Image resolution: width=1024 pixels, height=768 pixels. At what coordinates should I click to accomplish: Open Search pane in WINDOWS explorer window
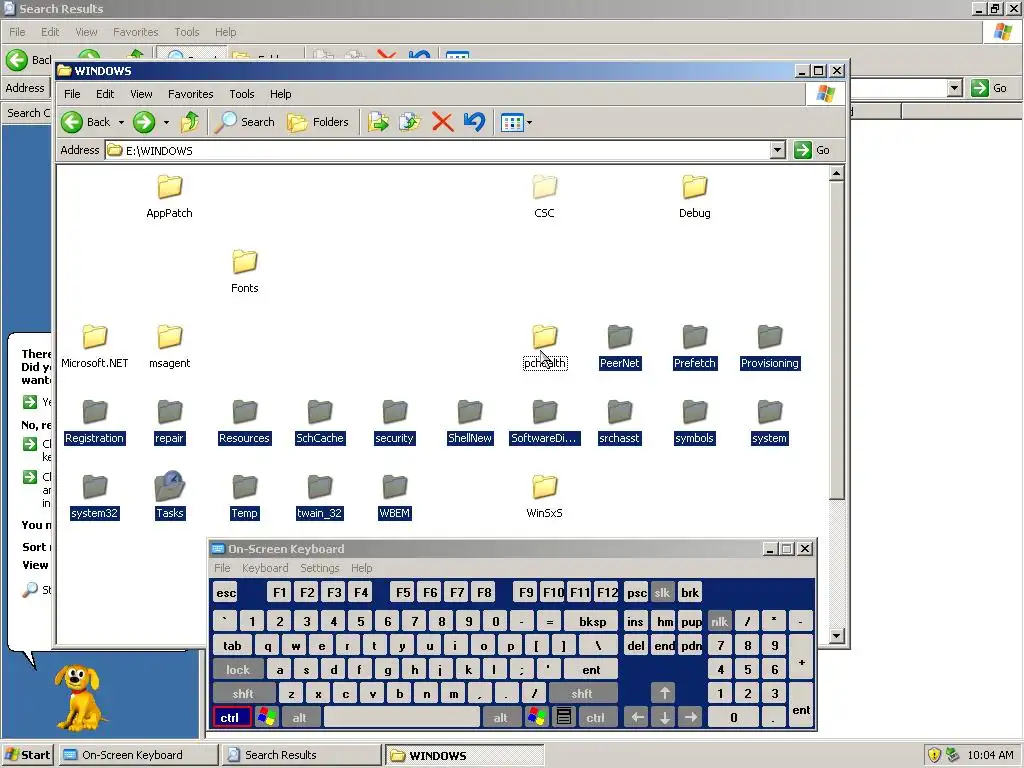point(246,122)
